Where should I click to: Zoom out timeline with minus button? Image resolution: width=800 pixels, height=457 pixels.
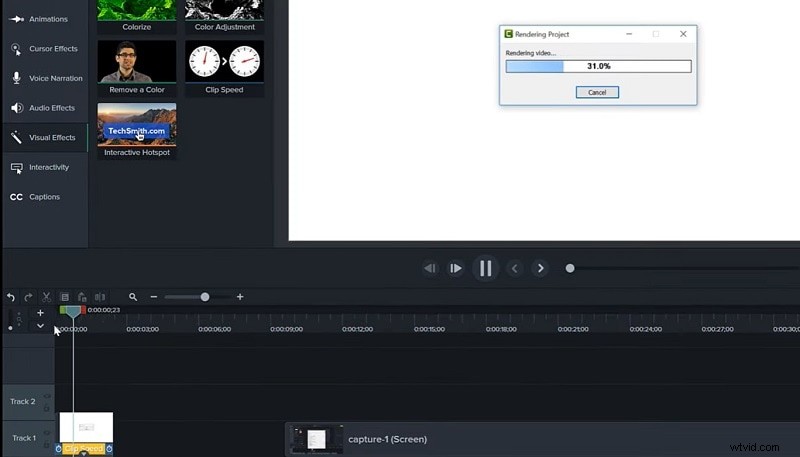click(154, 297)
